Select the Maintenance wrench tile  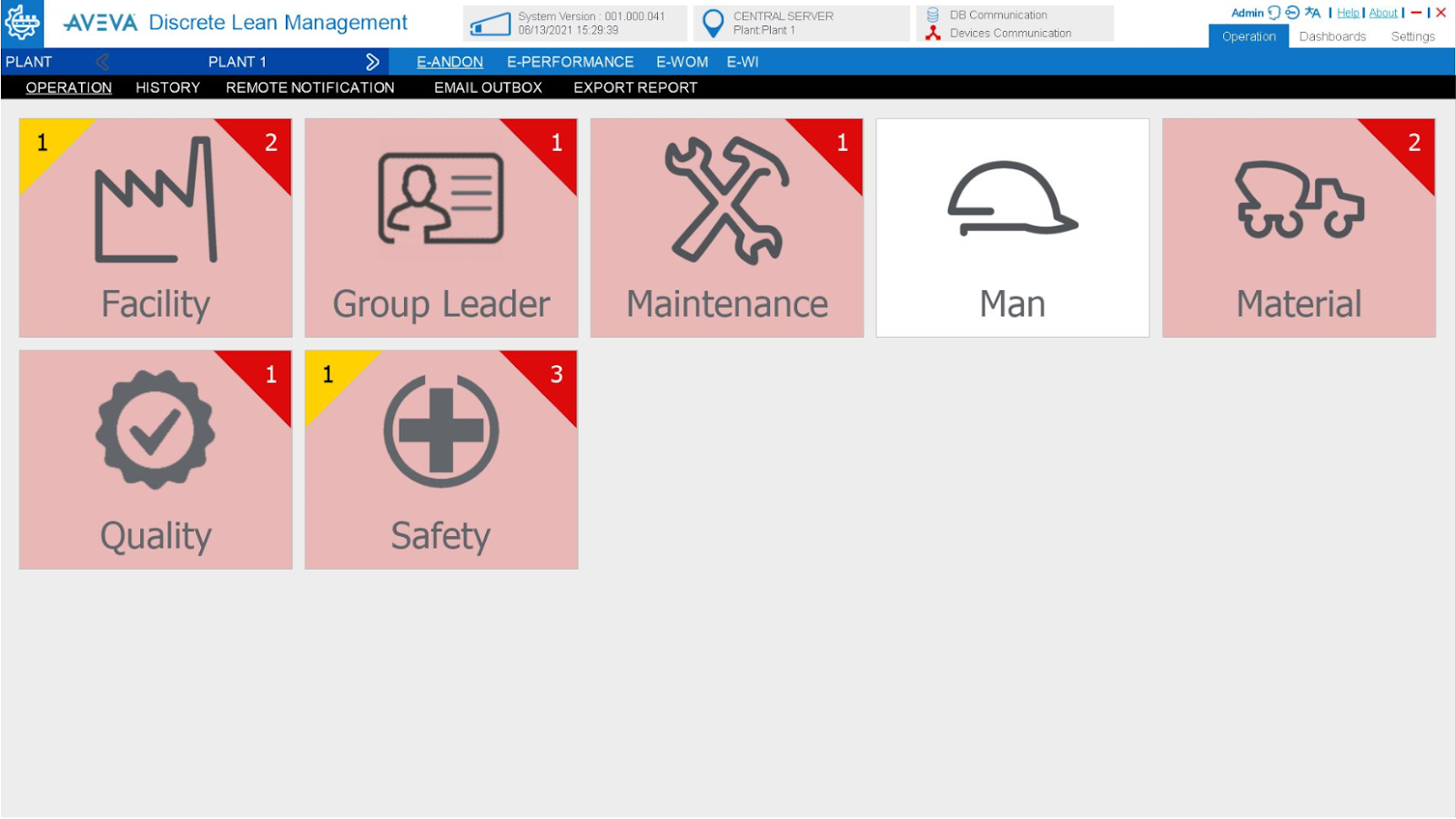727,227
